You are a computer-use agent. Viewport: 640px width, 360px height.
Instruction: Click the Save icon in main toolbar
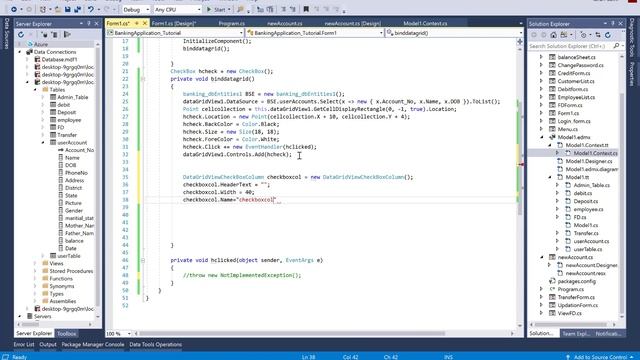coord(67,9)
